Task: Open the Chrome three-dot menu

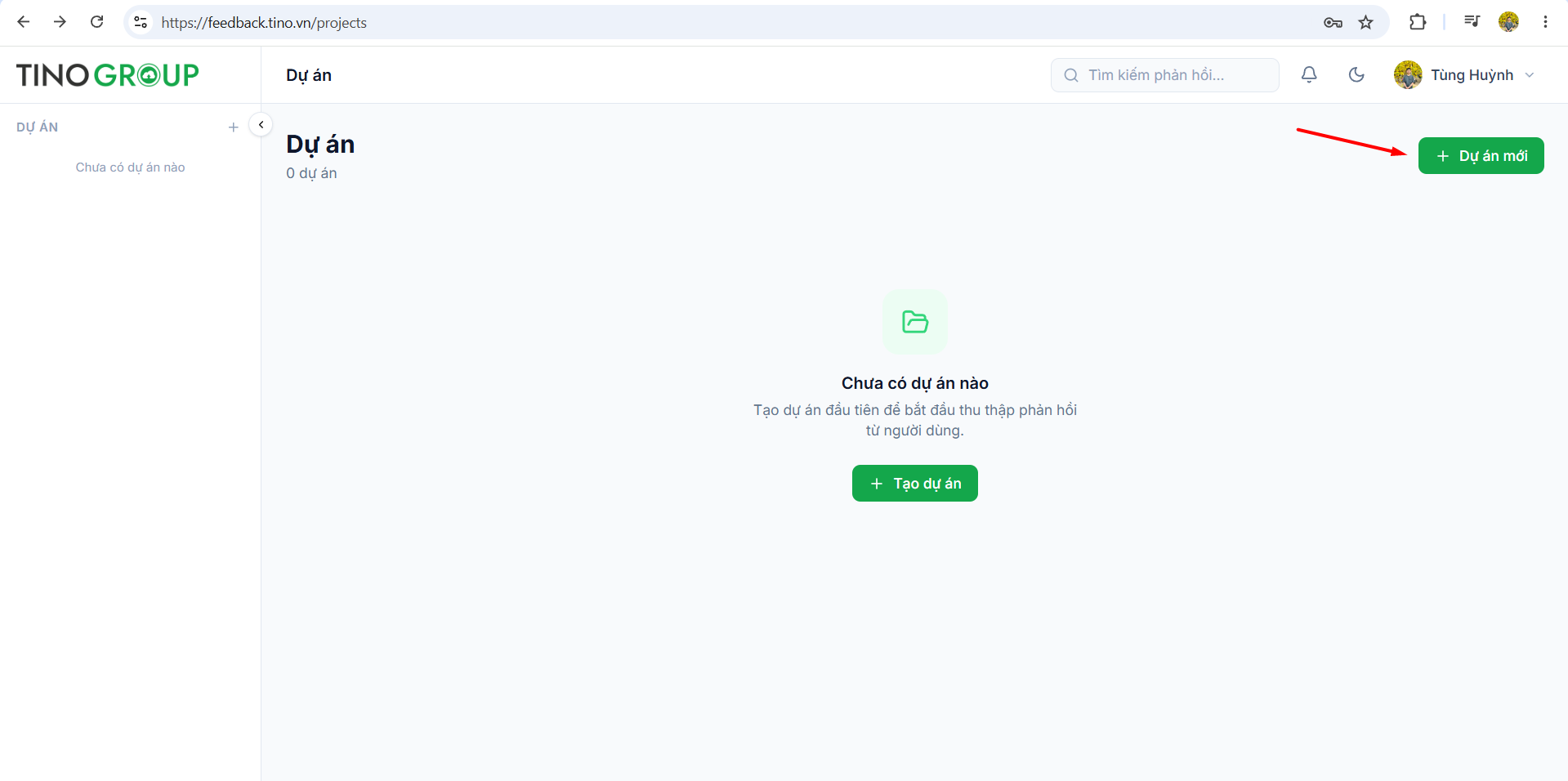Action: (1545, 22)
